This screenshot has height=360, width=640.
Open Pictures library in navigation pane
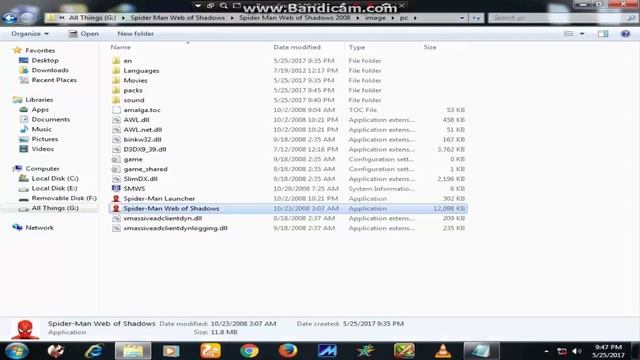45,139
